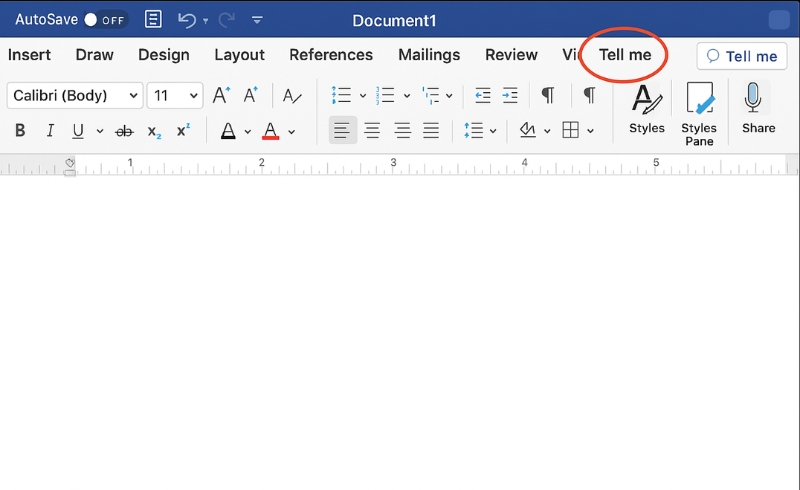This screenshot has width=800, height=490.
Task: Expand font color picker arrow
Action: [x=291, y=132]
